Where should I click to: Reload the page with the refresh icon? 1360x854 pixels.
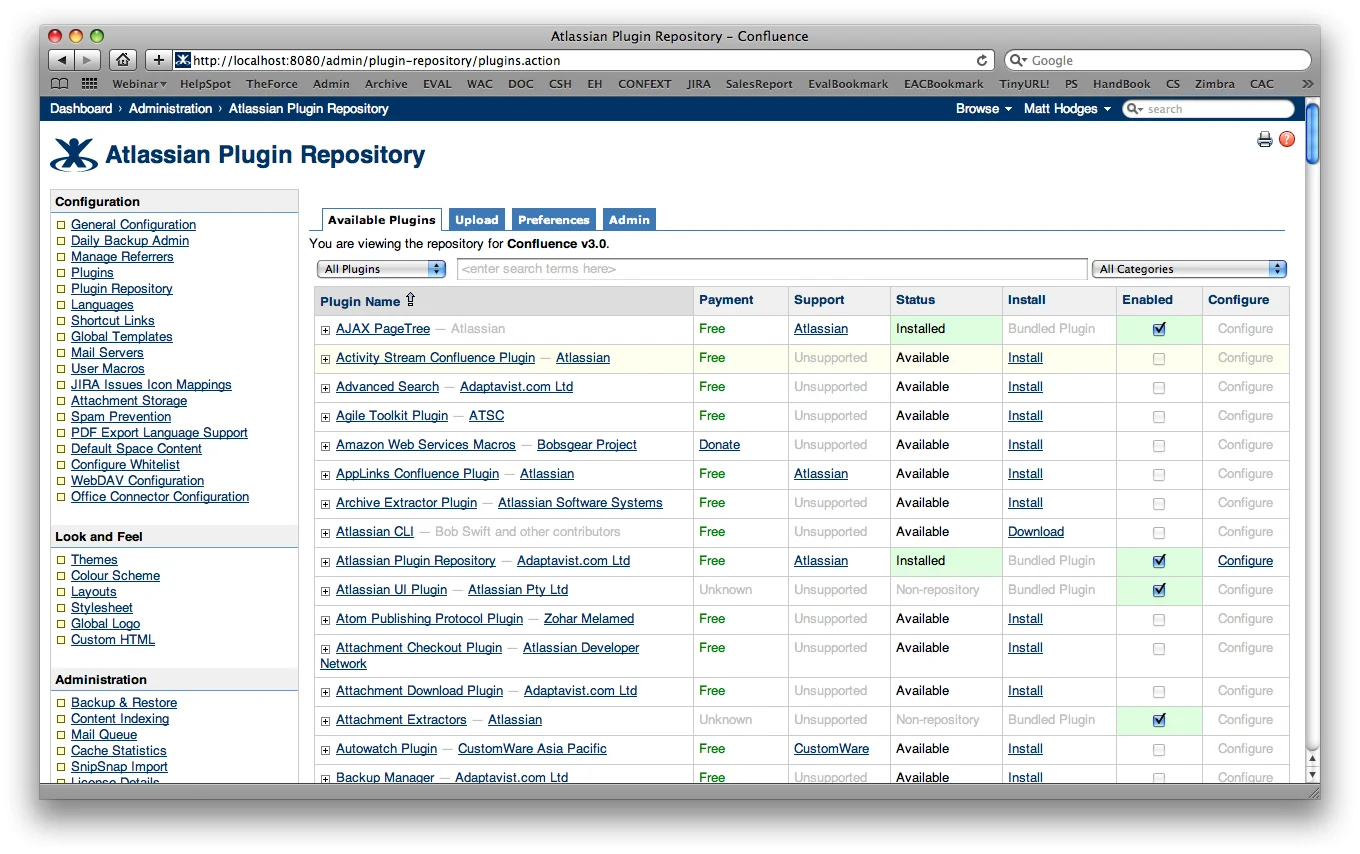982,60
